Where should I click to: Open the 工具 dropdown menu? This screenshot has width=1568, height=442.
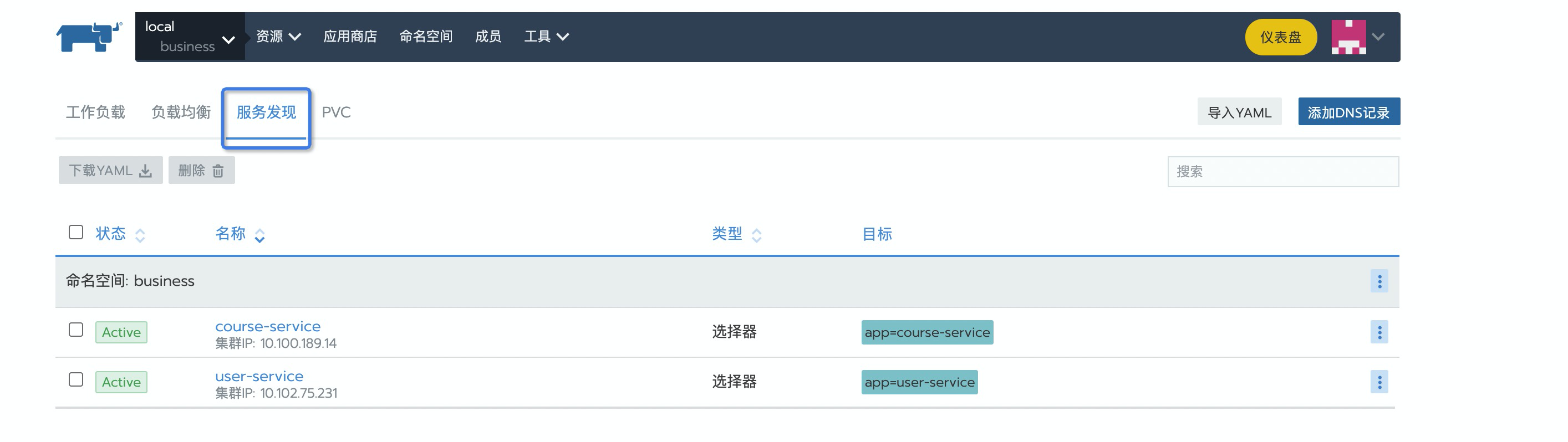click(x=546, y=37)
